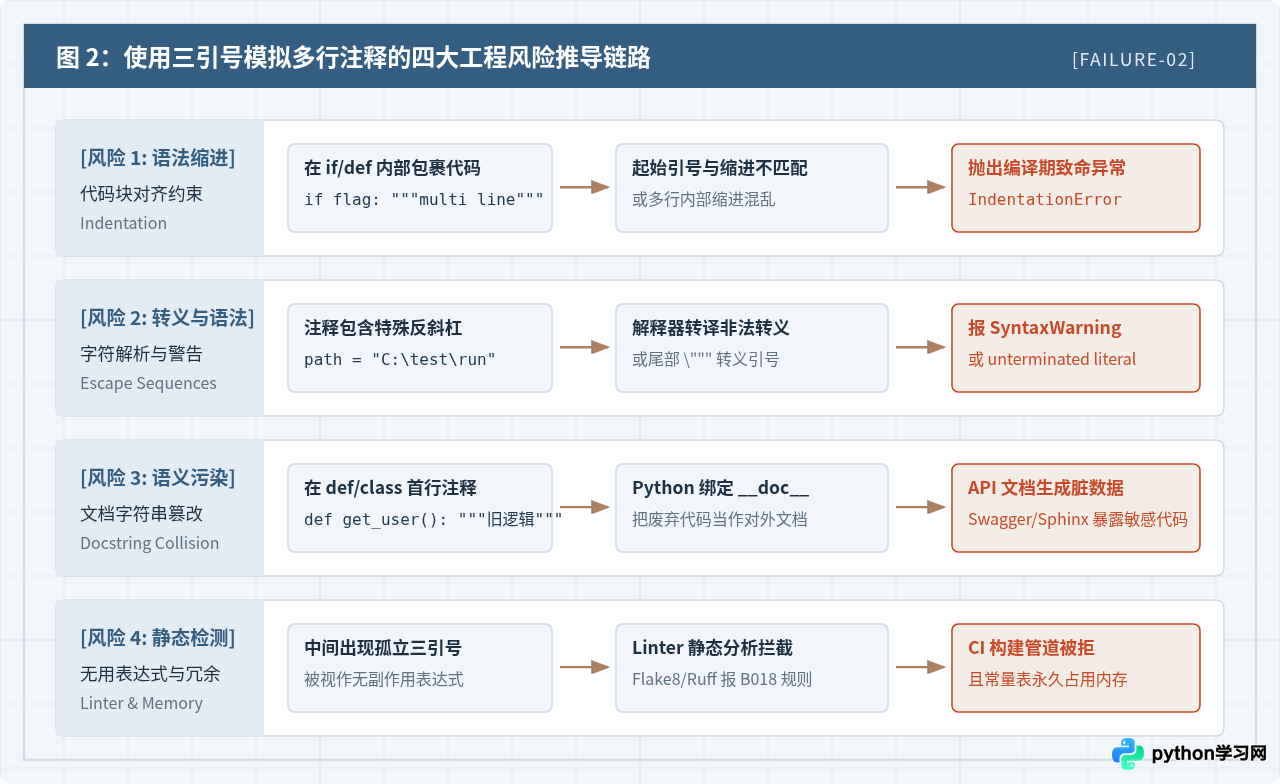
Task: Click the "Linter & Memory" label
Action: (141, 703)
